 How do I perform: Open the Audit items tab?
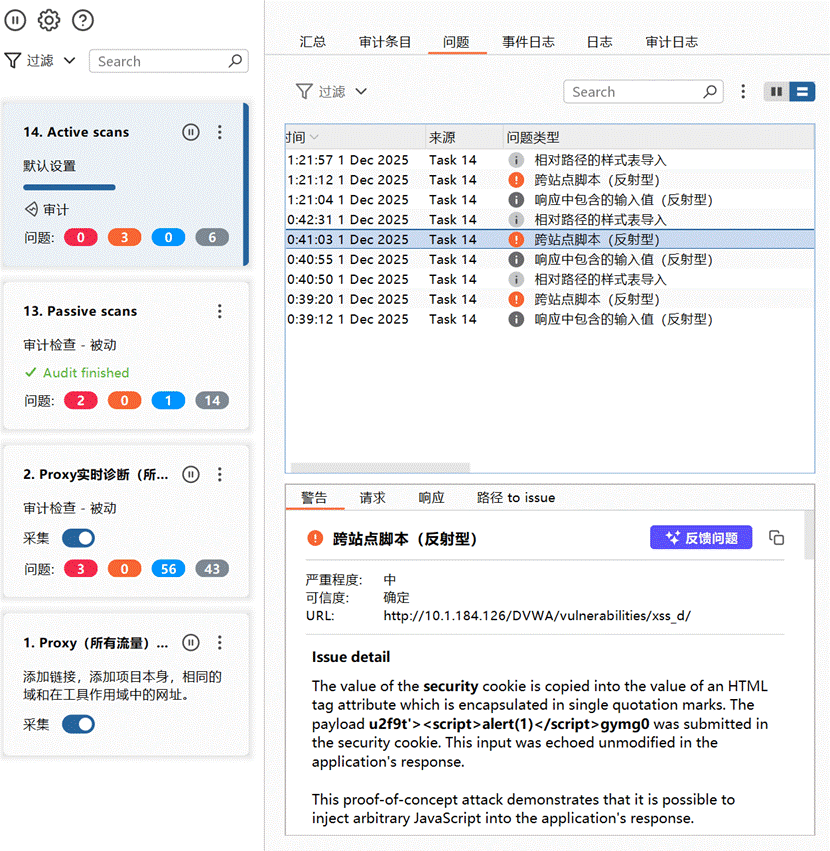pyautogui.click(x=385, y=42)
